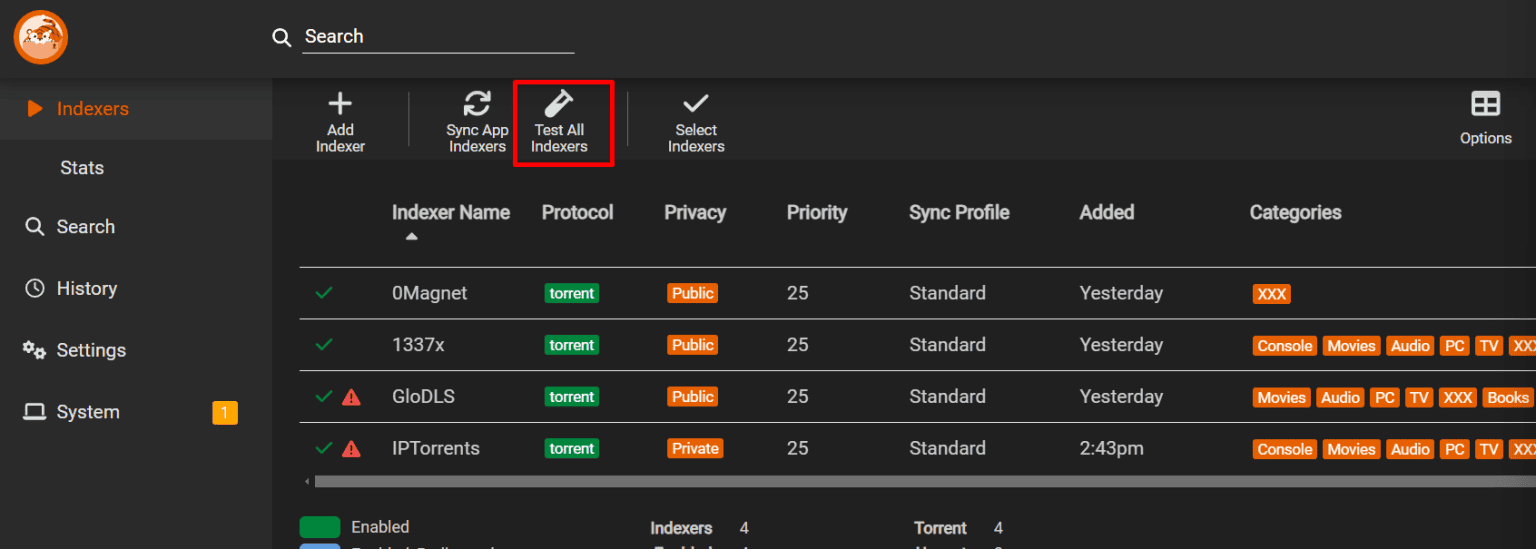Screen dimensions: 1536x549
Task: Click the Select Indexers checkmark icon
Action: [x=695, y=104]
